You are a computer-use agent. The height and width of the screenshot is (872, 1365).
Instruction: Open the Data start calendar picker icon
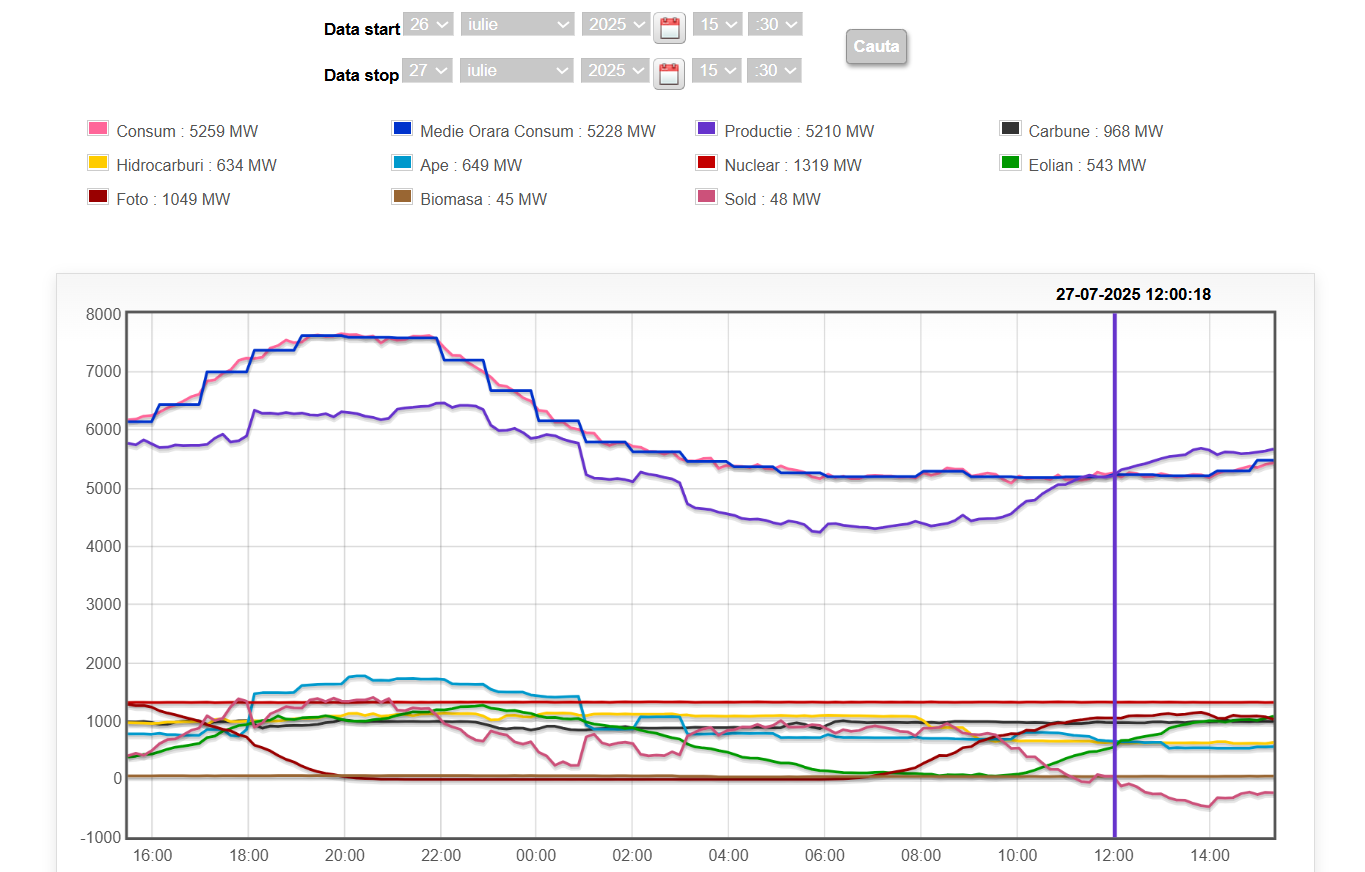669,27
